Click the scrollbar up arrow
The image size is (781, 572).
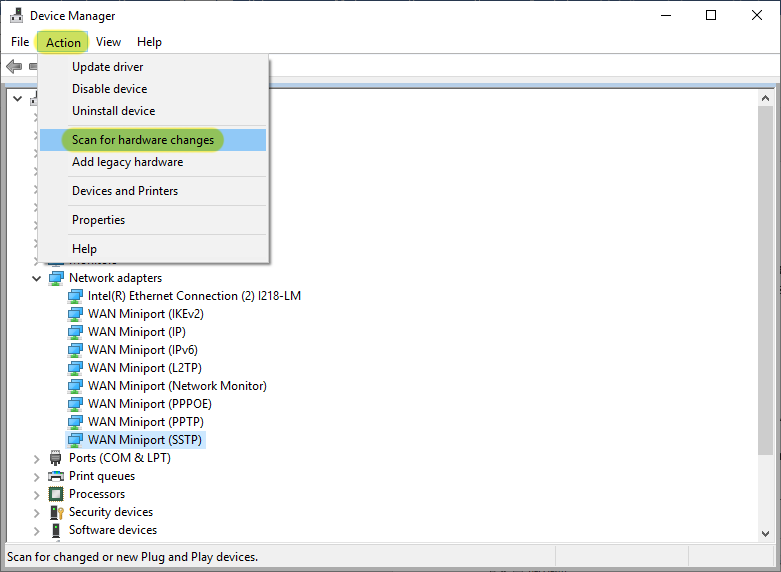coord(766,99)
